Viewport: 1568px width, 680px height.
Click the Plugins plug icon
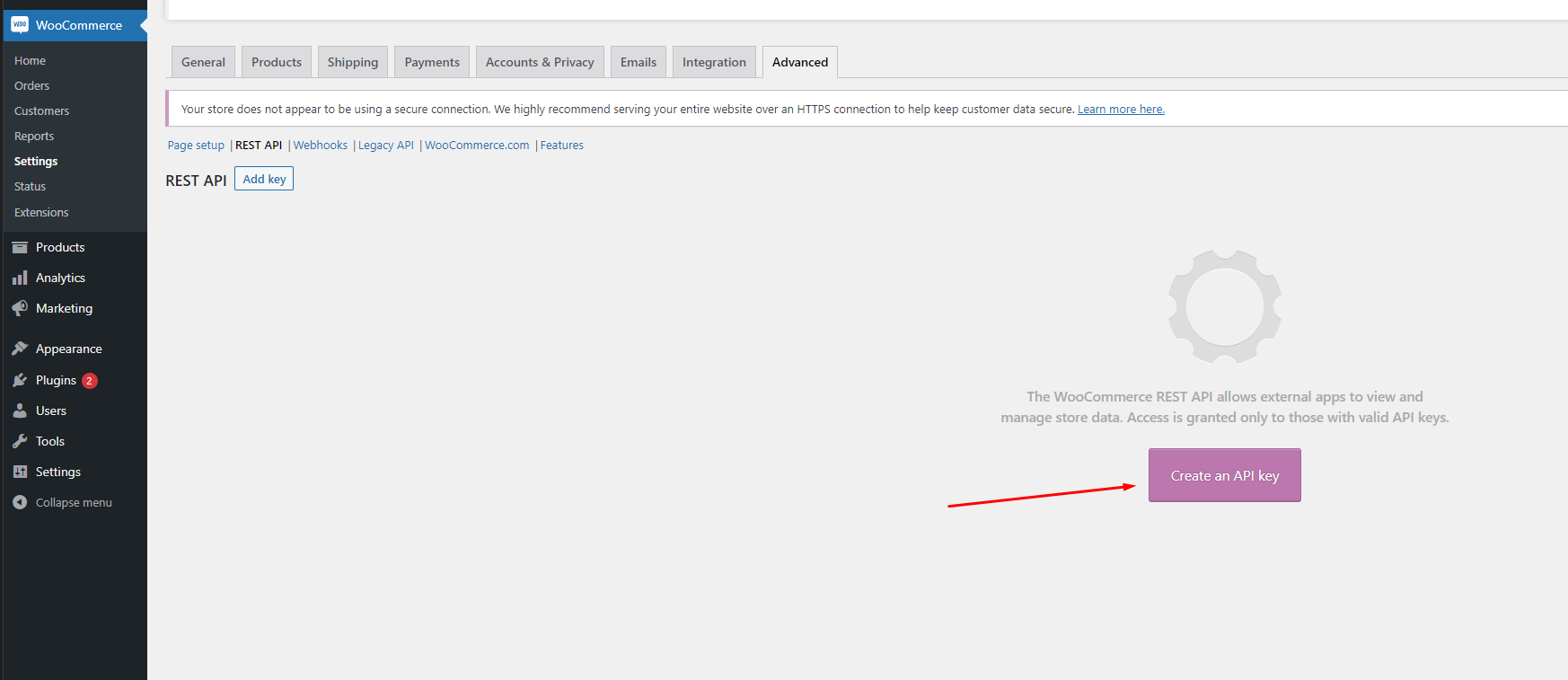[20, 380]
